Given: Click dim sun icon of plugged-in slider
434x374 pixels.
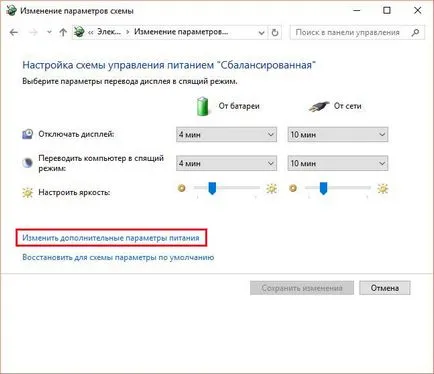Looking at the screenshot, I should (x=293, y=189).
